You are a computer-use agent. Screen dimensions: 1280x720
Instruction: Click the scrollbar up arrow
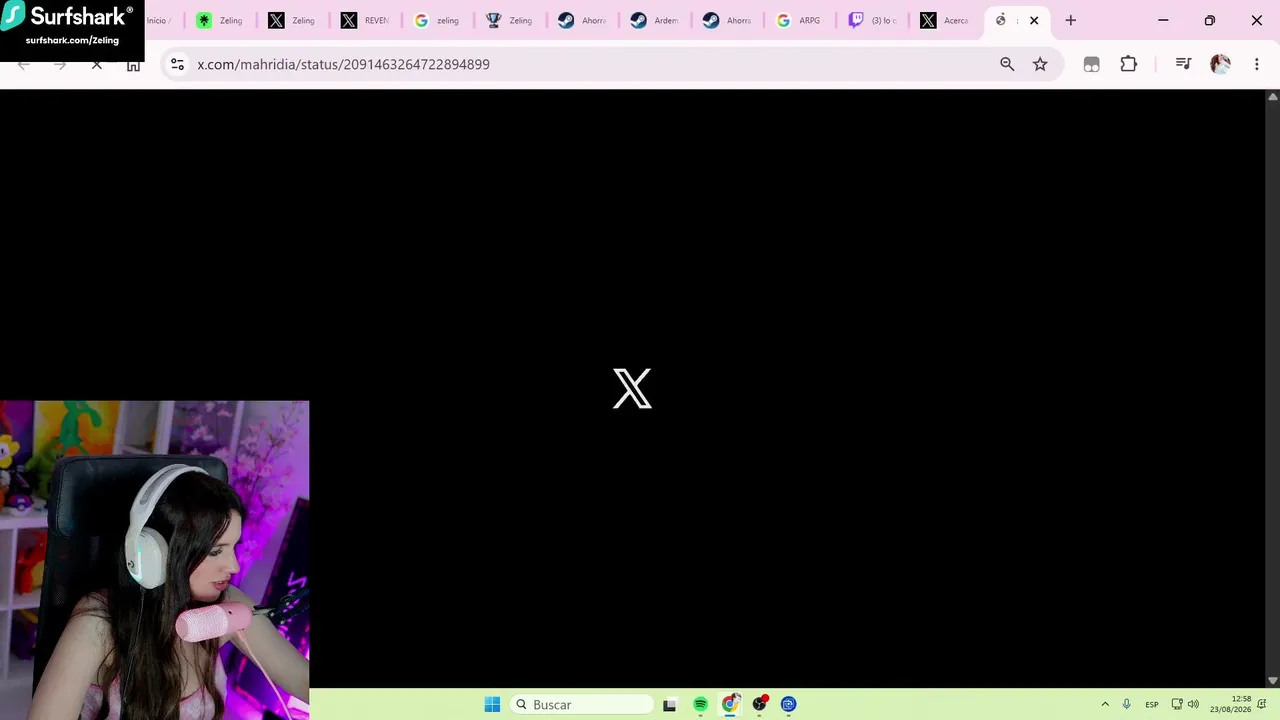click(1272, 96)
